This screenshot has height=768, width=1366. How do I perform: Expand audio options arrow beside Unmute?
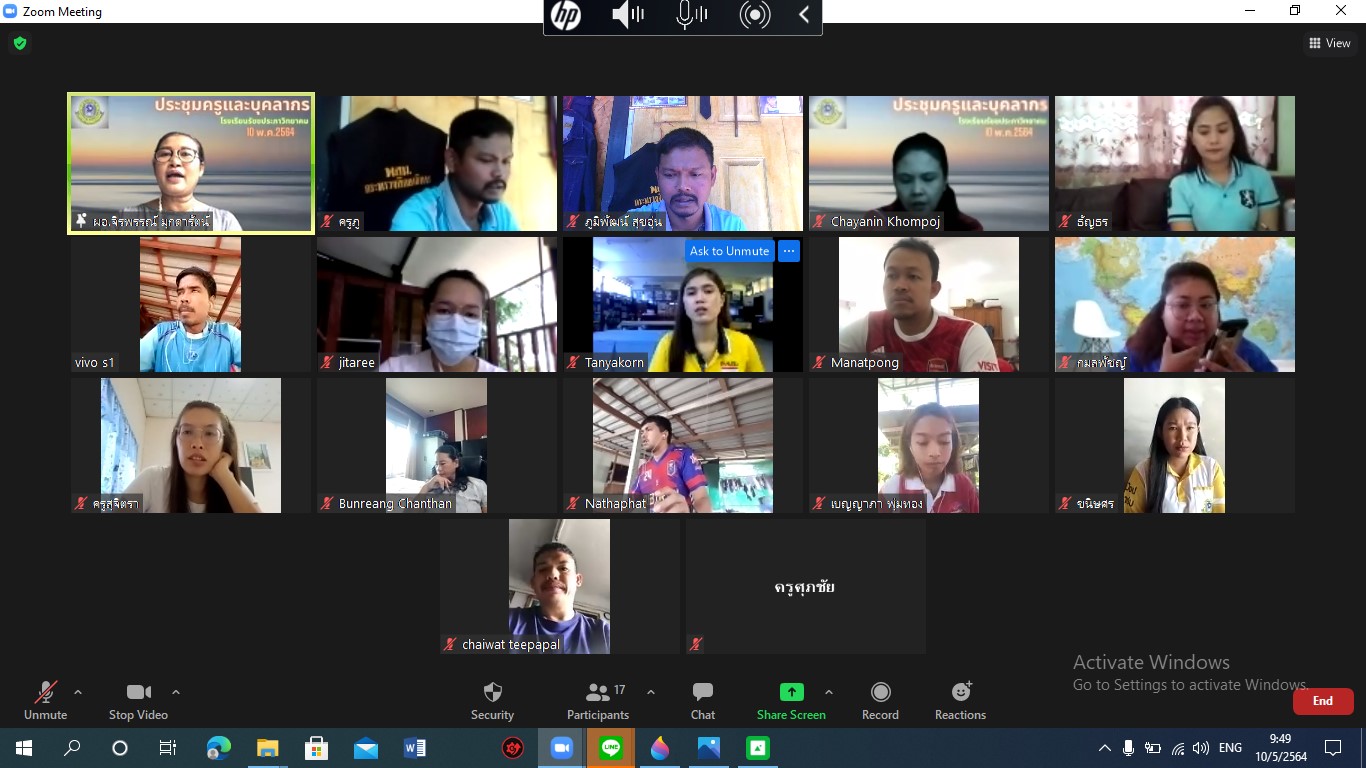pyautogui.click(x=78, y=692)
